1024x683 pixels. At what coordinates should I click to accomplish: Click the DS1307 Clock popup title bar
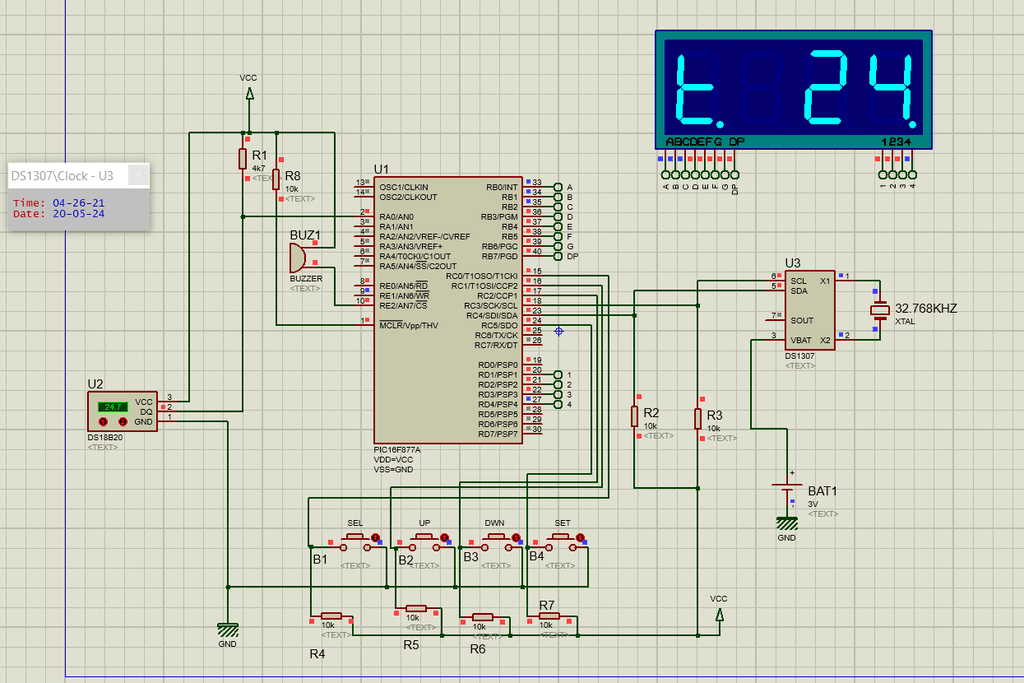point(66,176)
